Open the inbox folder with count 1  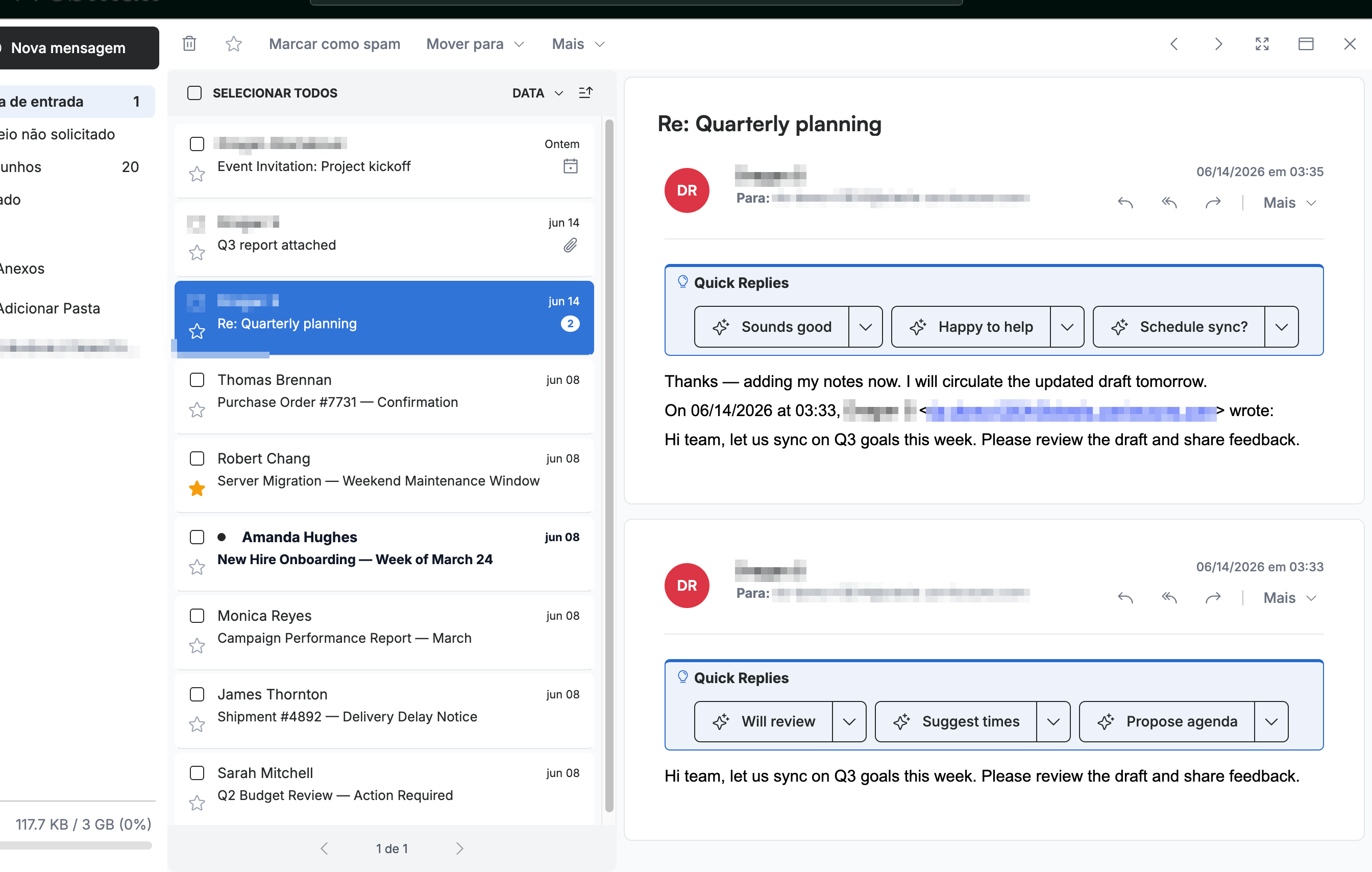click(x=77, y=102)
